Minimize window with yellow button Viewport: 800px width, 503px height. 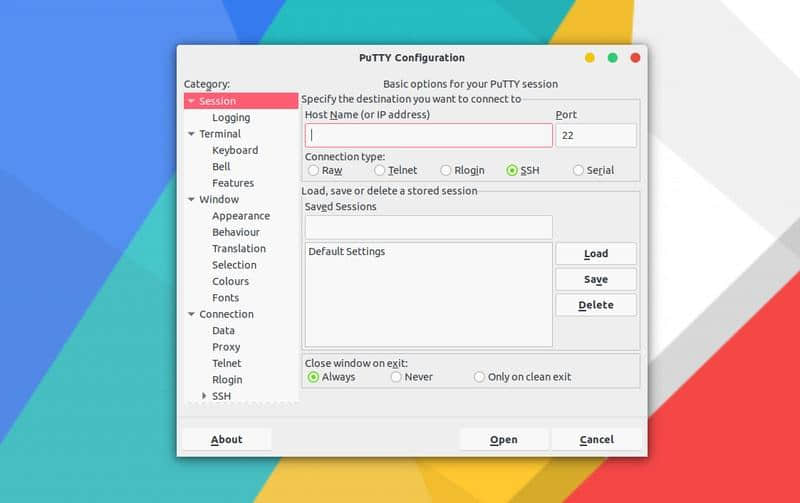pos(590,58)
